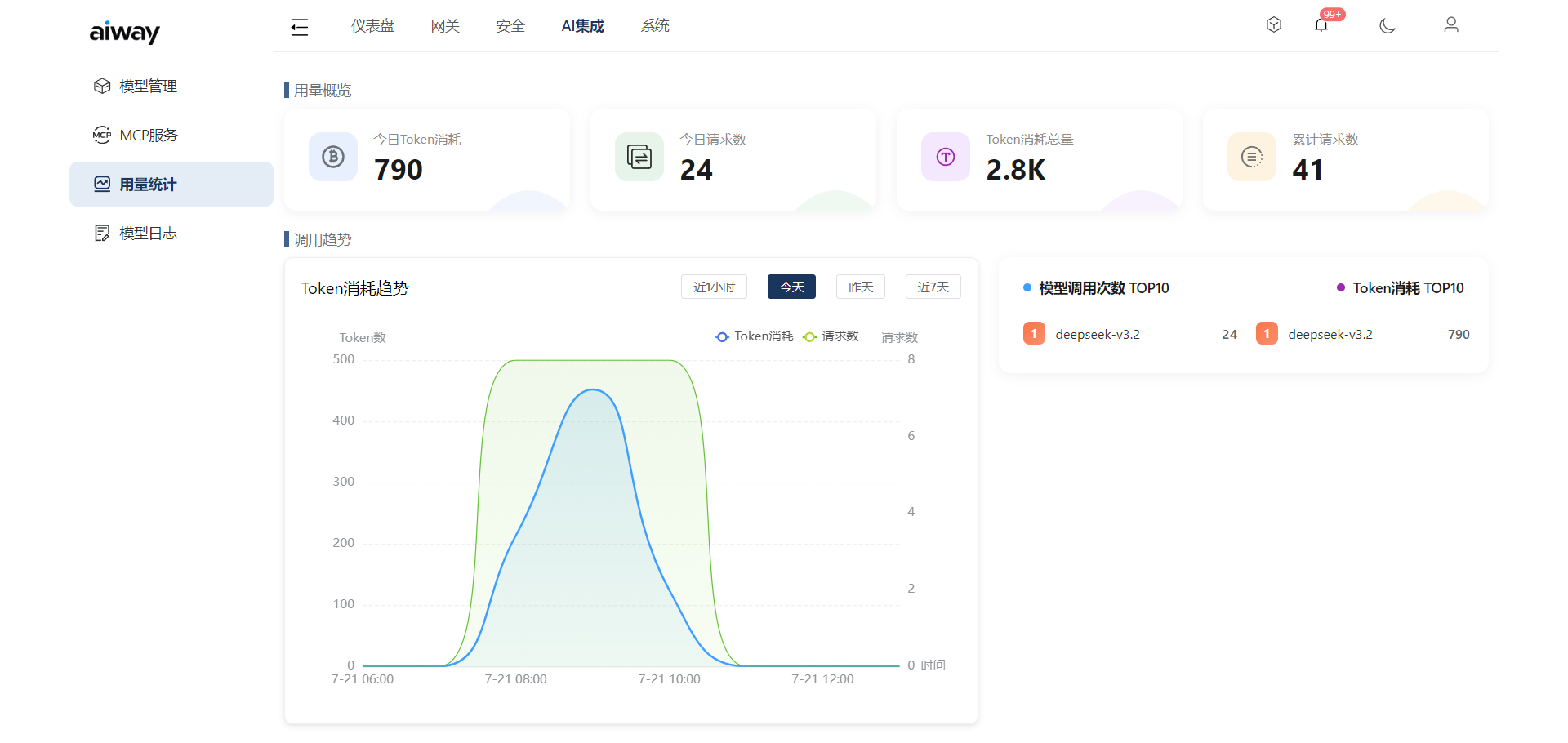Toggle dark mode with the moon icon
Viewport: 1568px width, 743px height.
coord(1387,26)
